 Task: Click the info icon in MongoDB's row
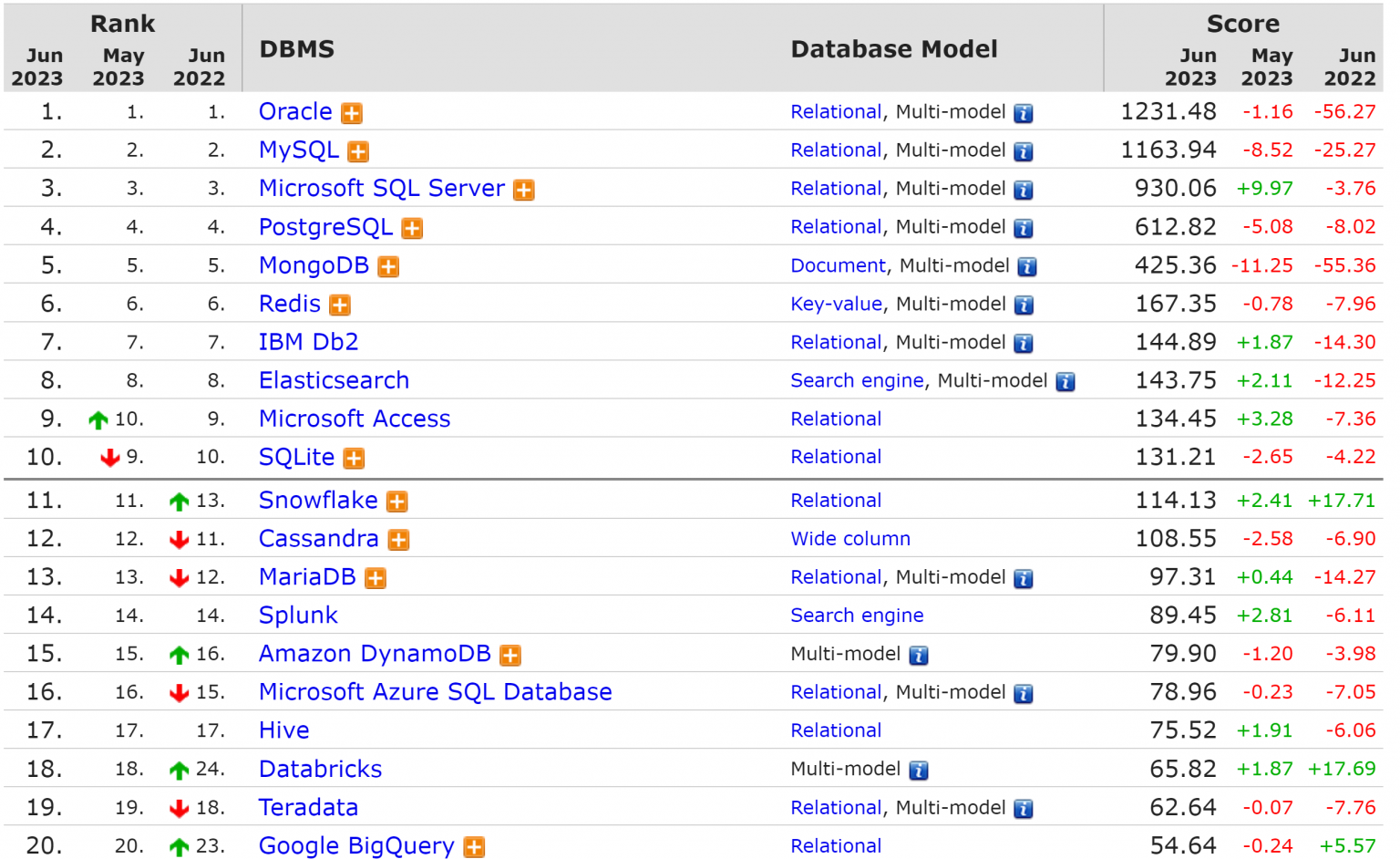click(x=1026, y=267)
